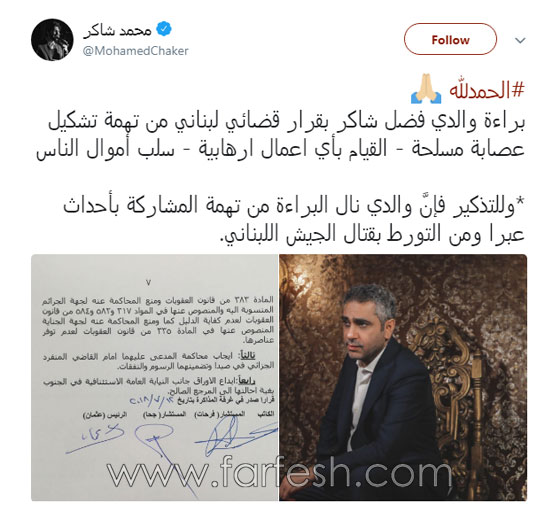Click the blue verified badge

point(164,29)
